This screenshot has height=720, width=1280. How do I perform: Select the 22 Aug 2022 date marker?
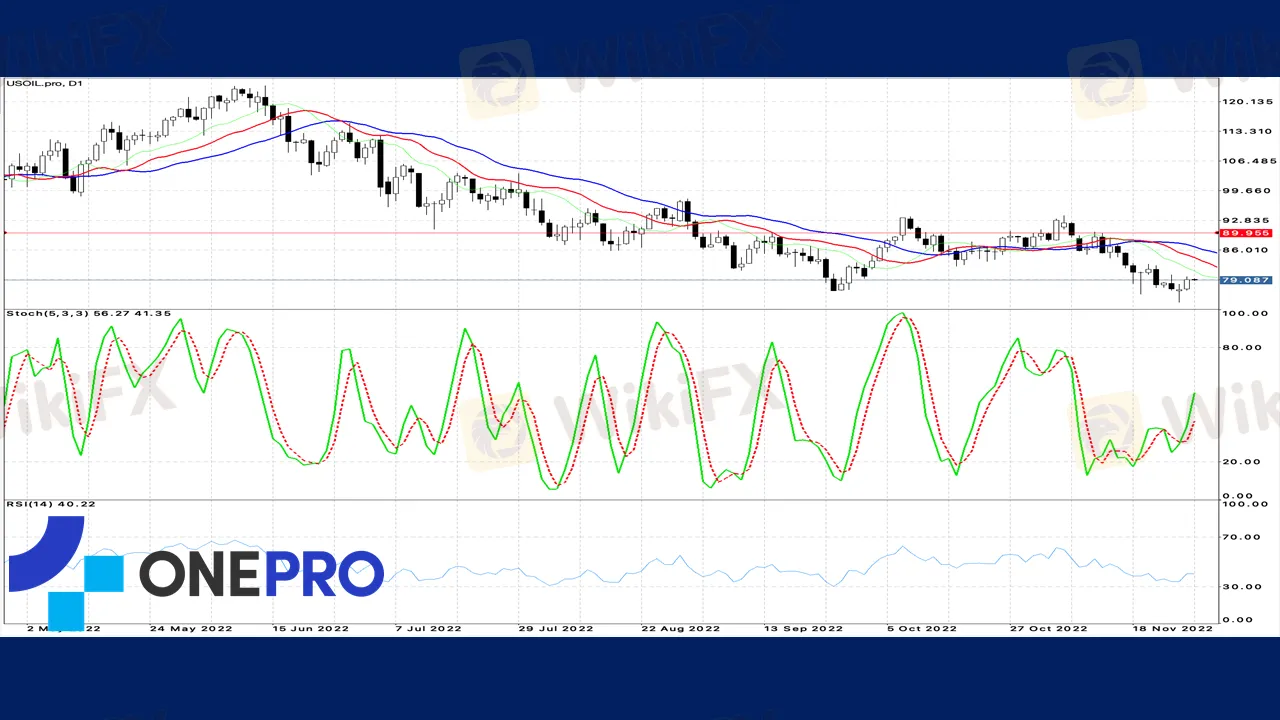click(x=681, y=629)
